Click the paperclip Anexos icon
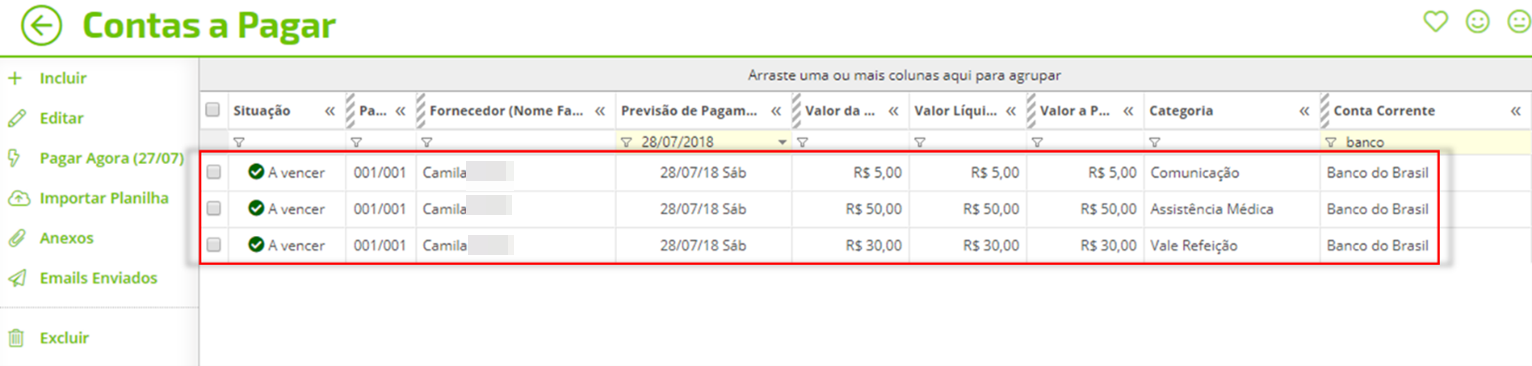Image resolution: width=1532 pixels, height=366 pixels. click(15, 238)
